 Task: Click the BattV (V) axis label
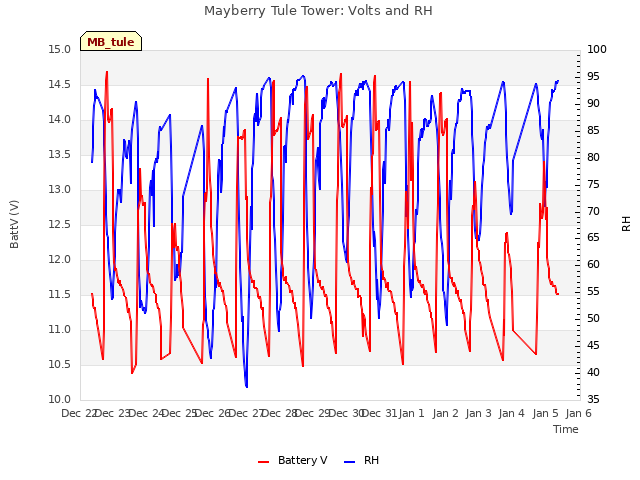pyautogui.click(x=14, y=224)
